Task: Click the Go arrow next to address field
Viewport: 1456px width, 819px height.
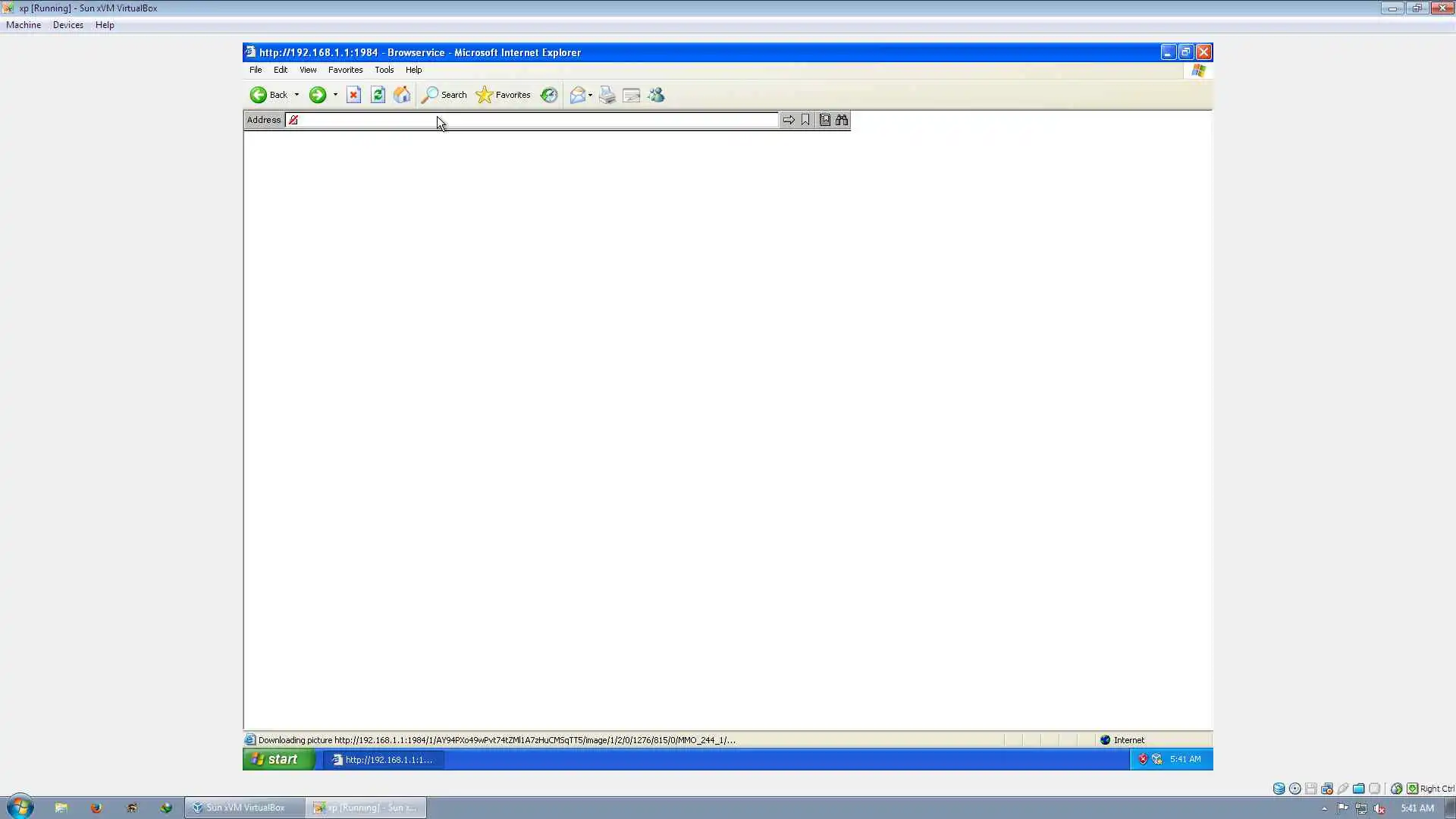Action: [x=789, y=120]
